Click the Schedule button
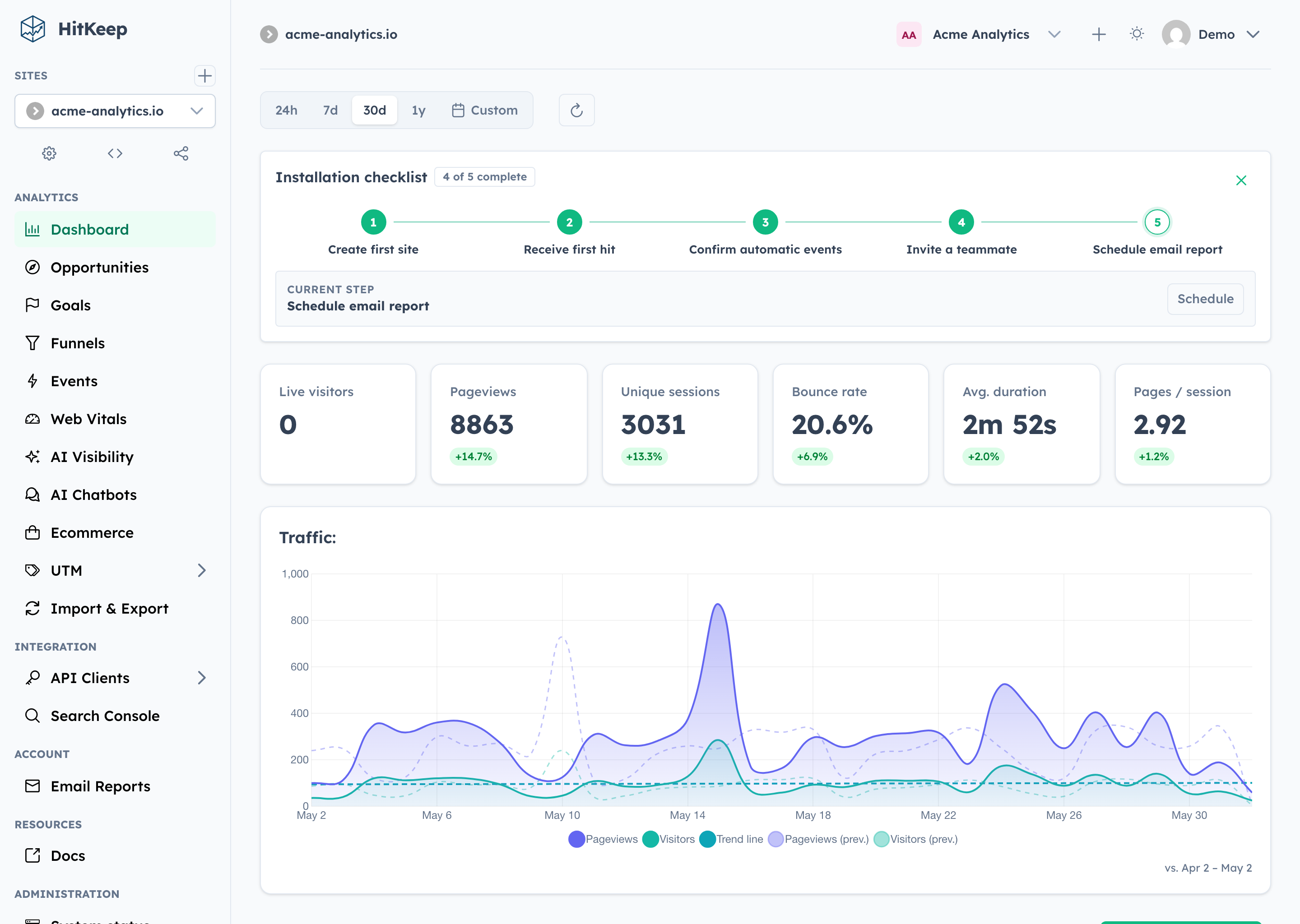Image resolution: width=1300 pixels, height=924 pixels. pos(1206,299)
